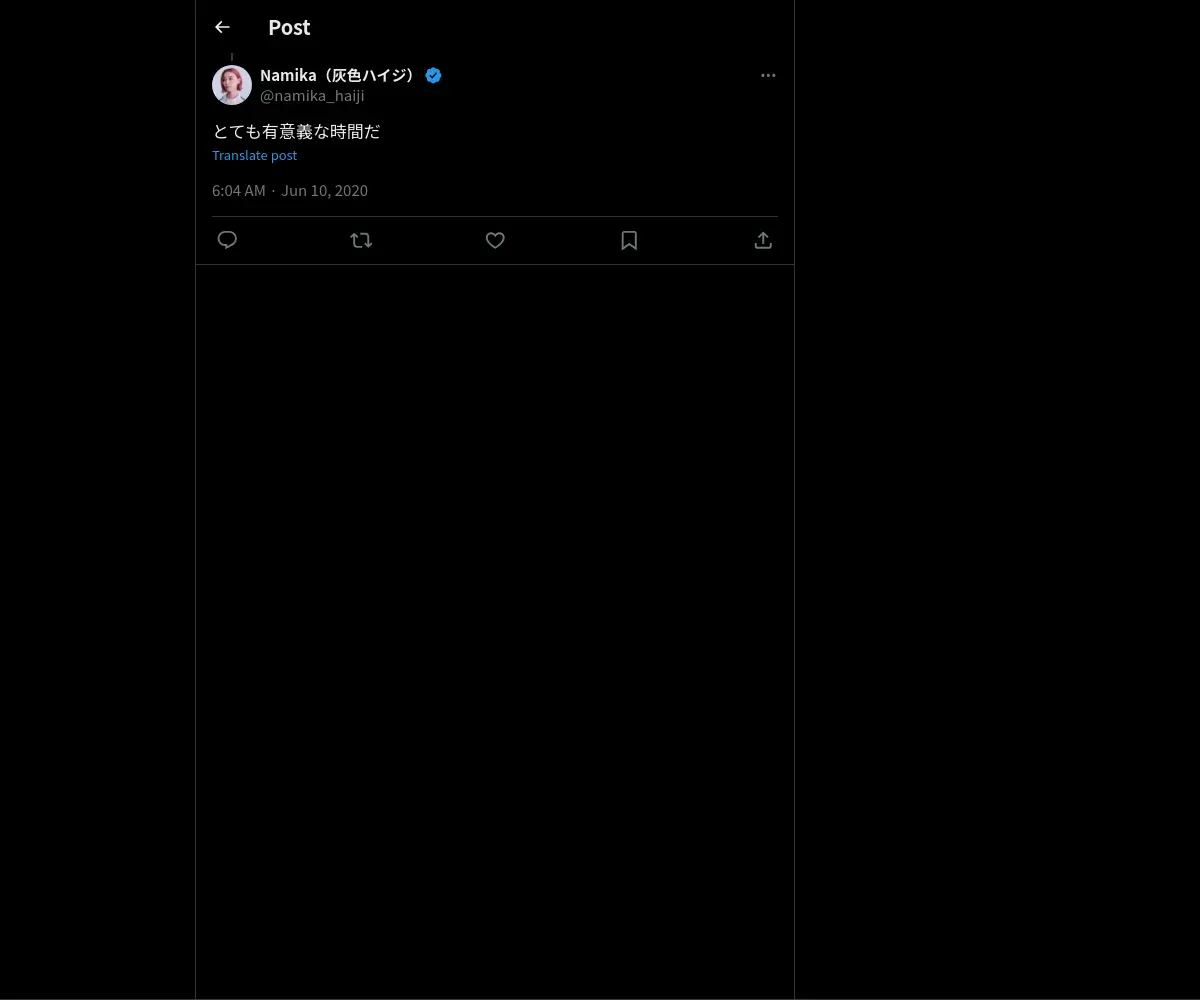
Task: Click the divider line above action icons
Action: point(495,216)
